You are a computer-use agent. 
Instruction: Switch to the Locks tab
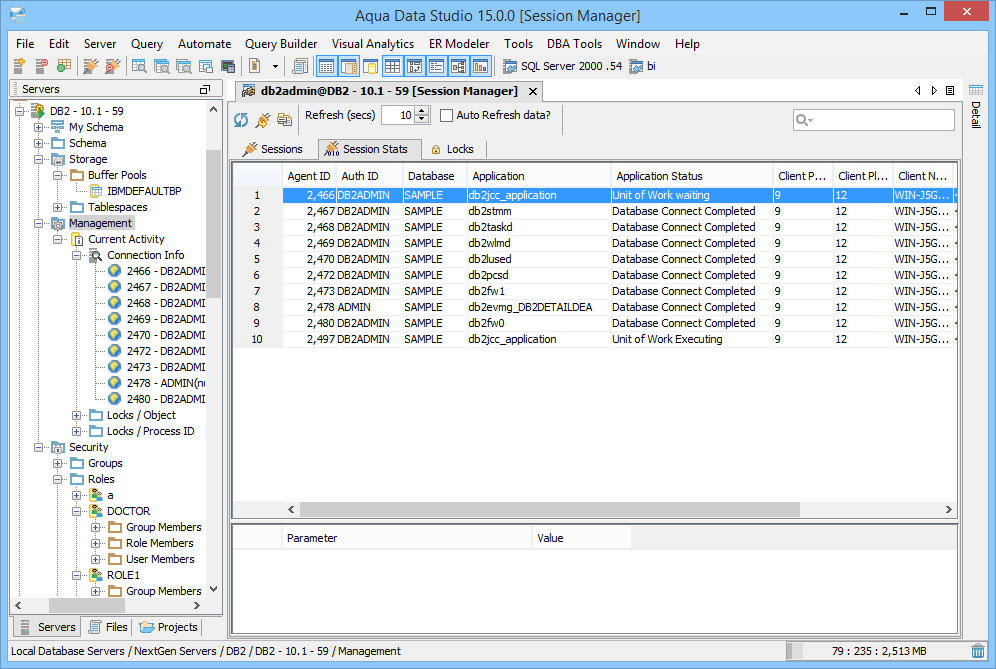tap(454, 148)
